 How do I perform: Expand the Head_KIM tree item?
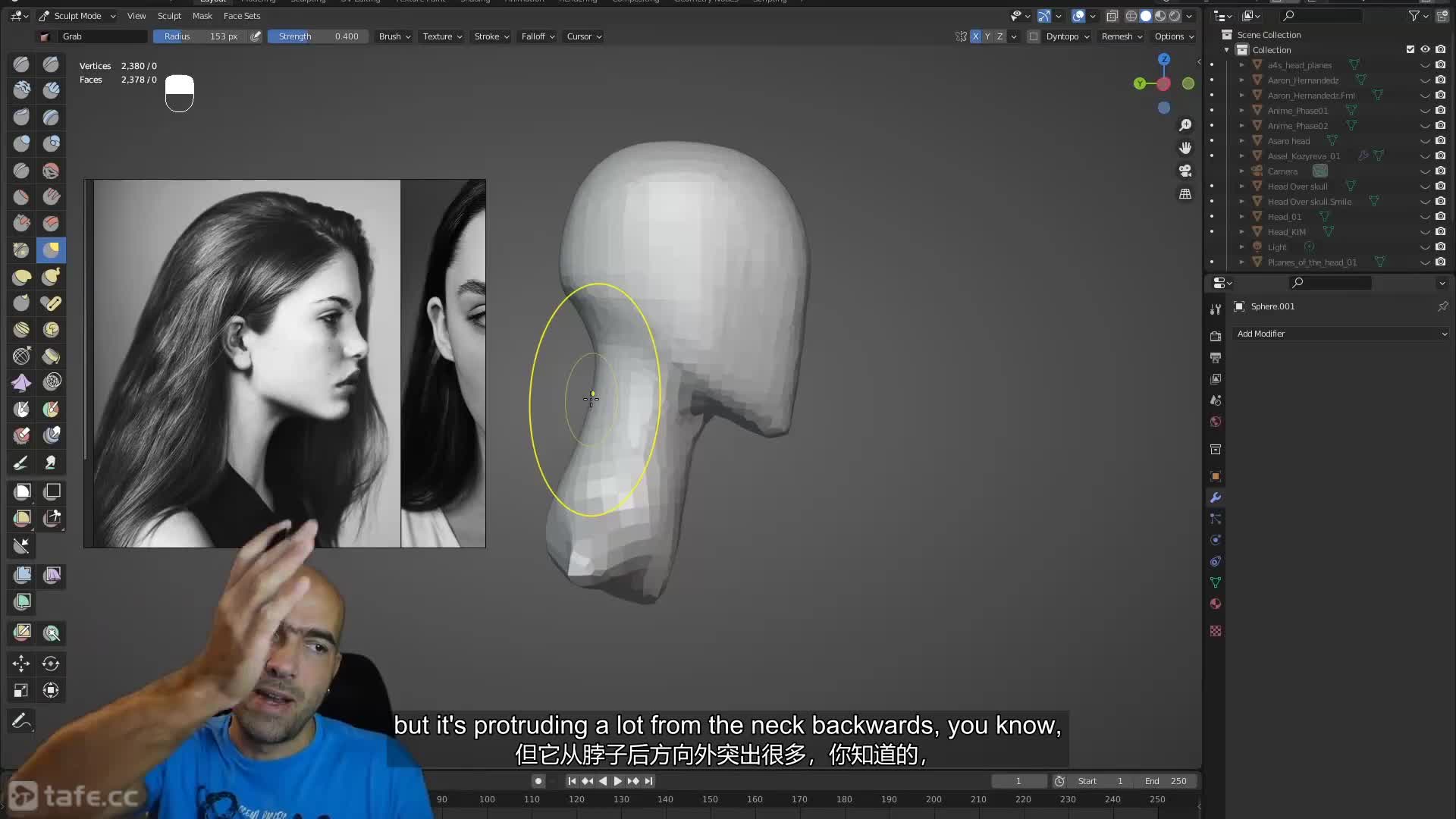pyautogui.click(x=1241, y=232)
